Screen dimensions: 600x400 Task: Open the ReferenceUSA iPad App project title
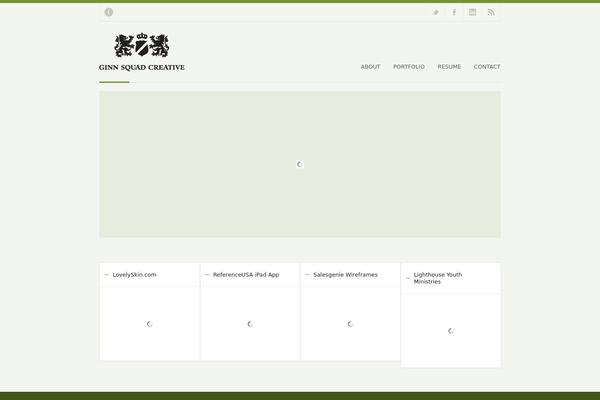(246, 274)
